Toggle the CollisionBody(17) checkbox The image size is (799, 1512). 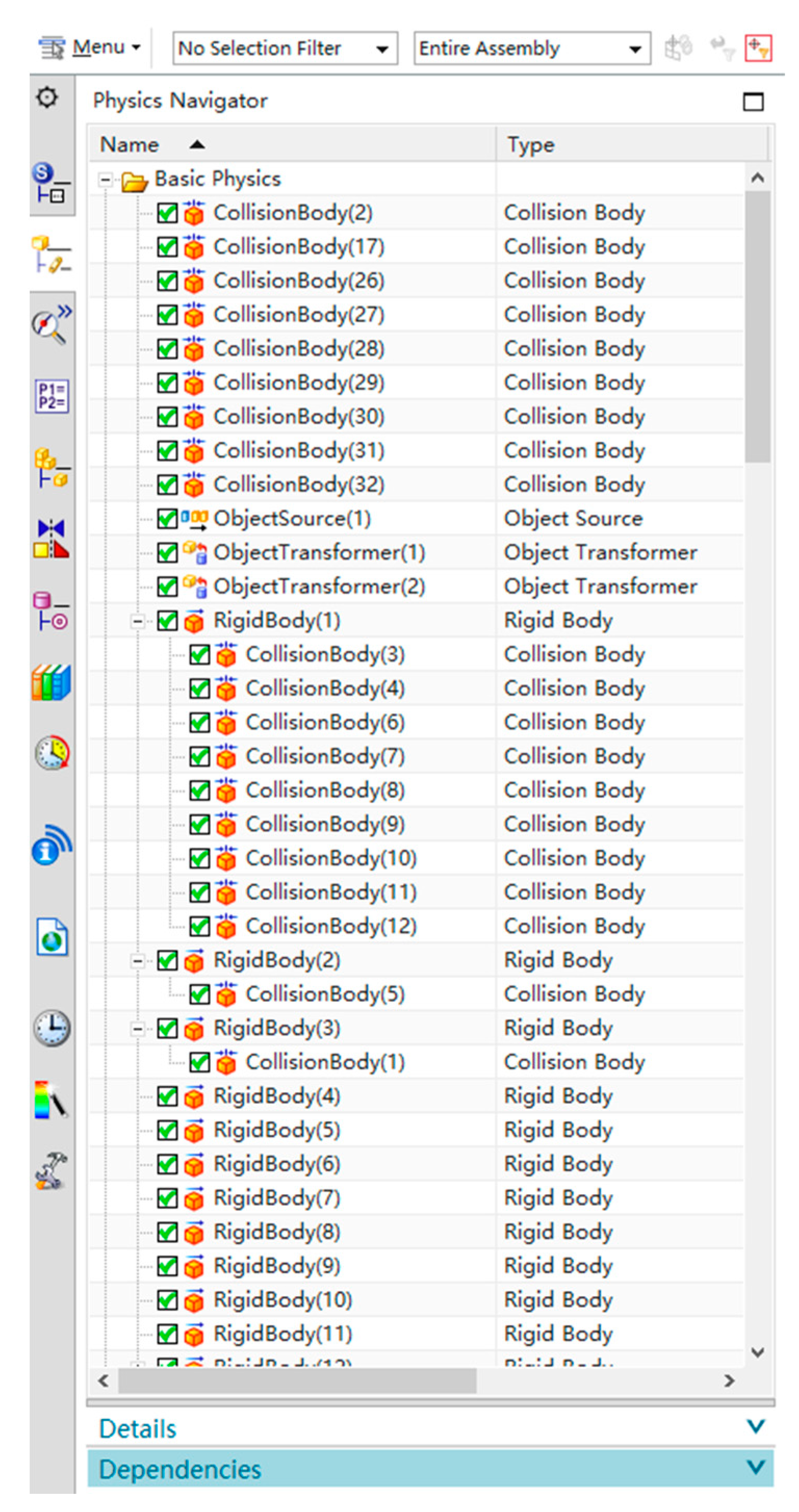[167, 247]
